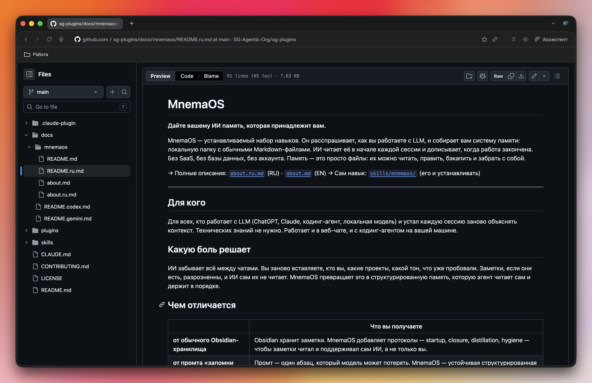This screenshot has height=383, width=592.
Task: Open the about.ru.md link
Action: click(x=247, y=173)
